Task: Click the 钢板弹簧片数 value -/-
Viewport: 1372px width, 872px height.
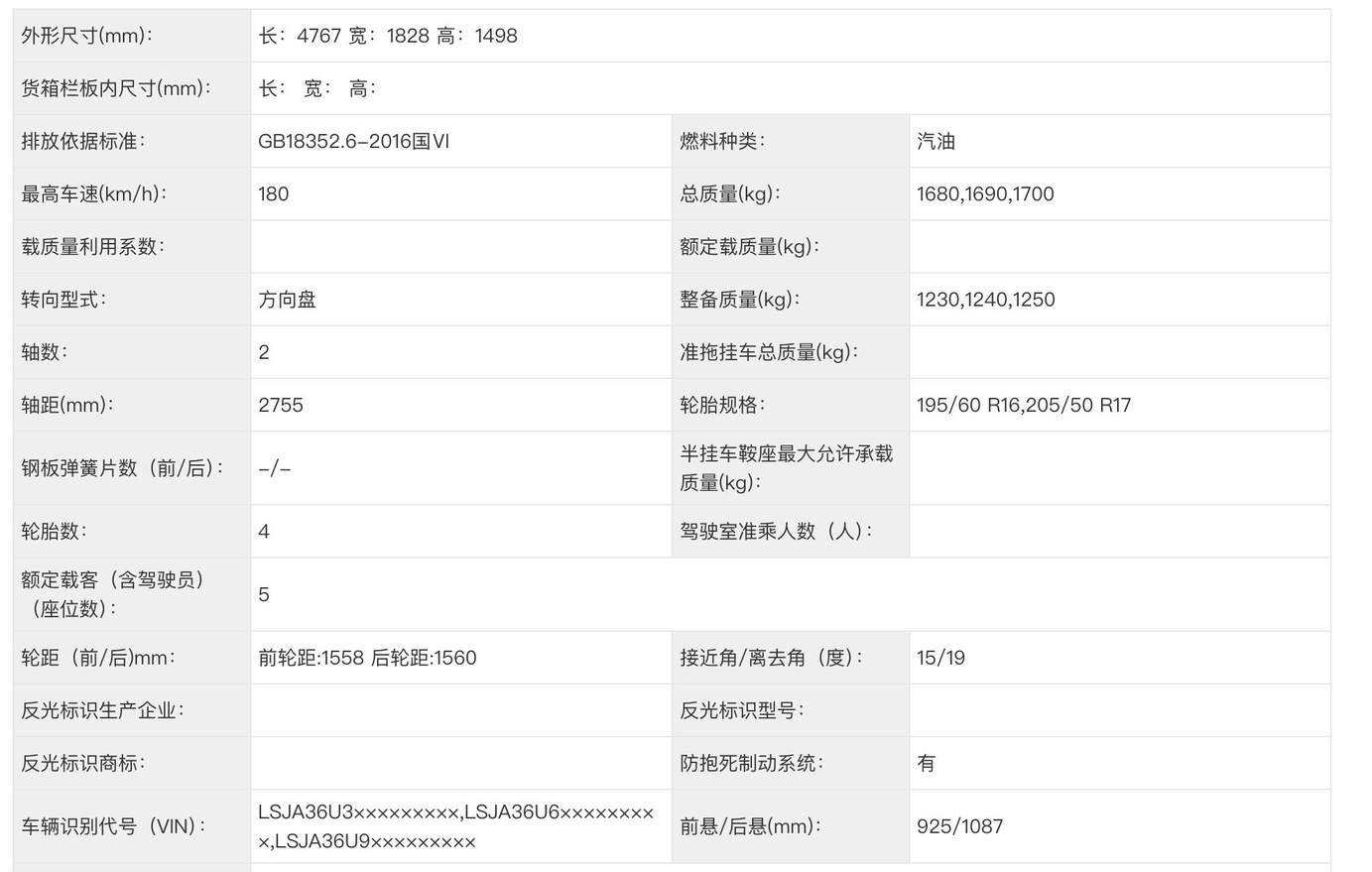Action: tap(275, 468)
